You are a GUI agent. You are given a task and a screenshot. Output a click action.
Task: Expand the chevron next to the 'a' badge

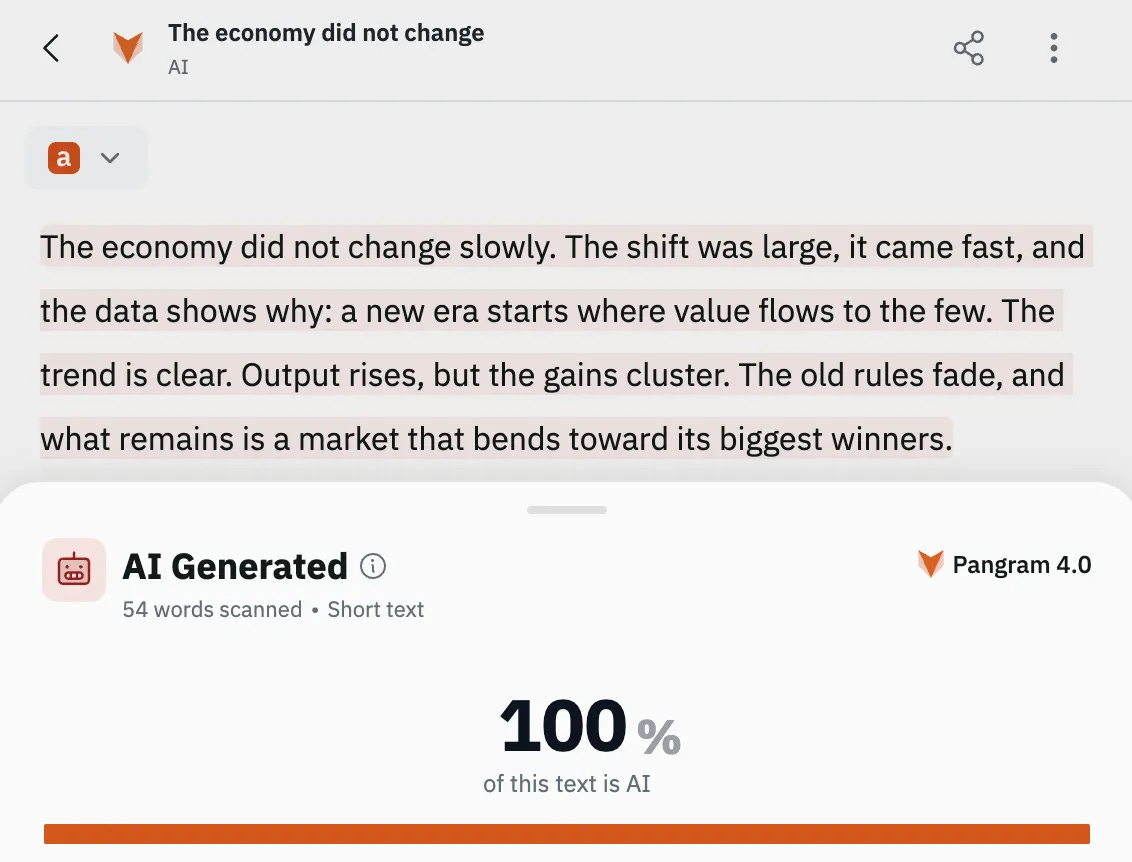coord(110,157)
